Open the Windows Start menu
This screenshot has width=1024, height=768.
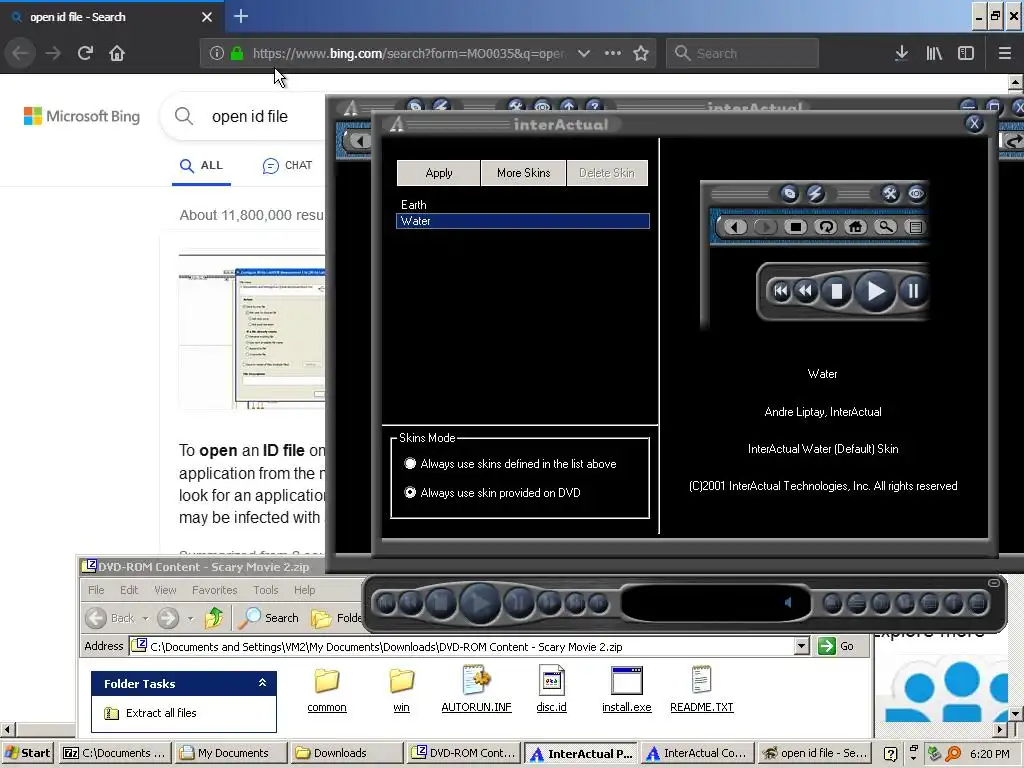click(x=27, y=753)
